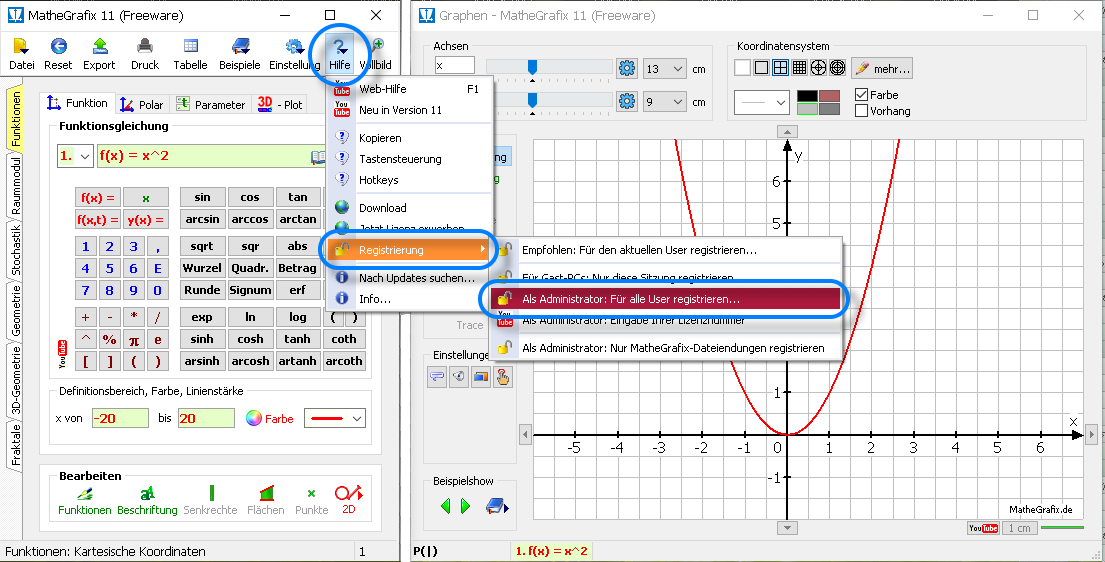Switch to the Parameter tab
Image resolution: width=1105 pixels, height=562 pixels.
point(211,104)
